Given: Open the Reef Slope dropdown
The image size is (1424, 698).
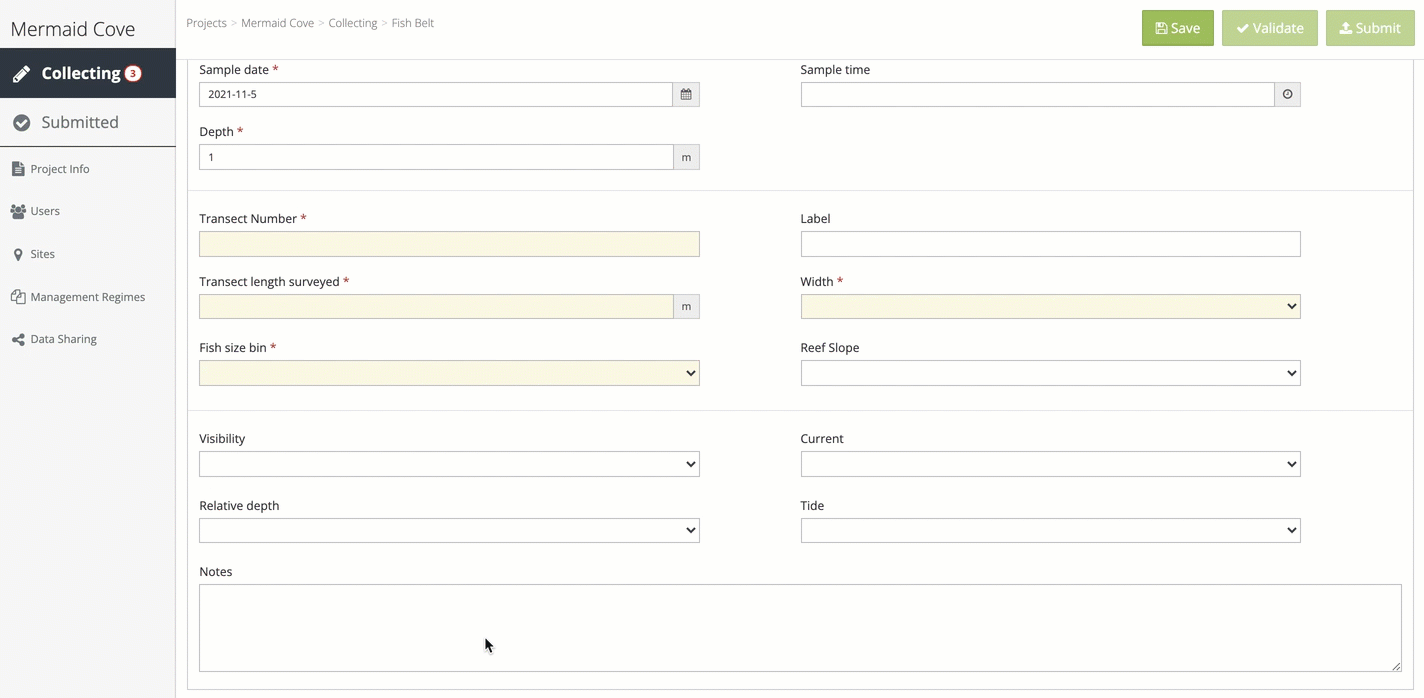Looking at the screenshot, I should click(1050, 373).
